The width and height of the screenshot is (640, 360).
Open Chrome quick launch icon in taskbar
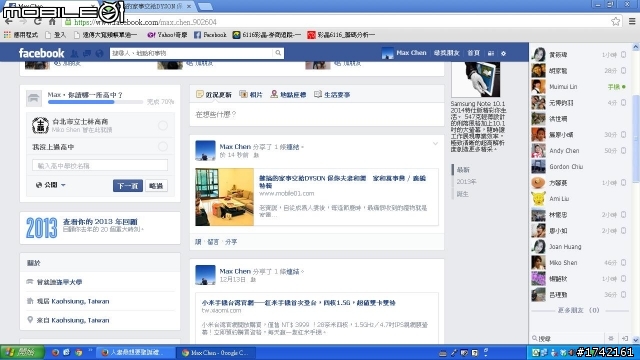coord(78,352)
